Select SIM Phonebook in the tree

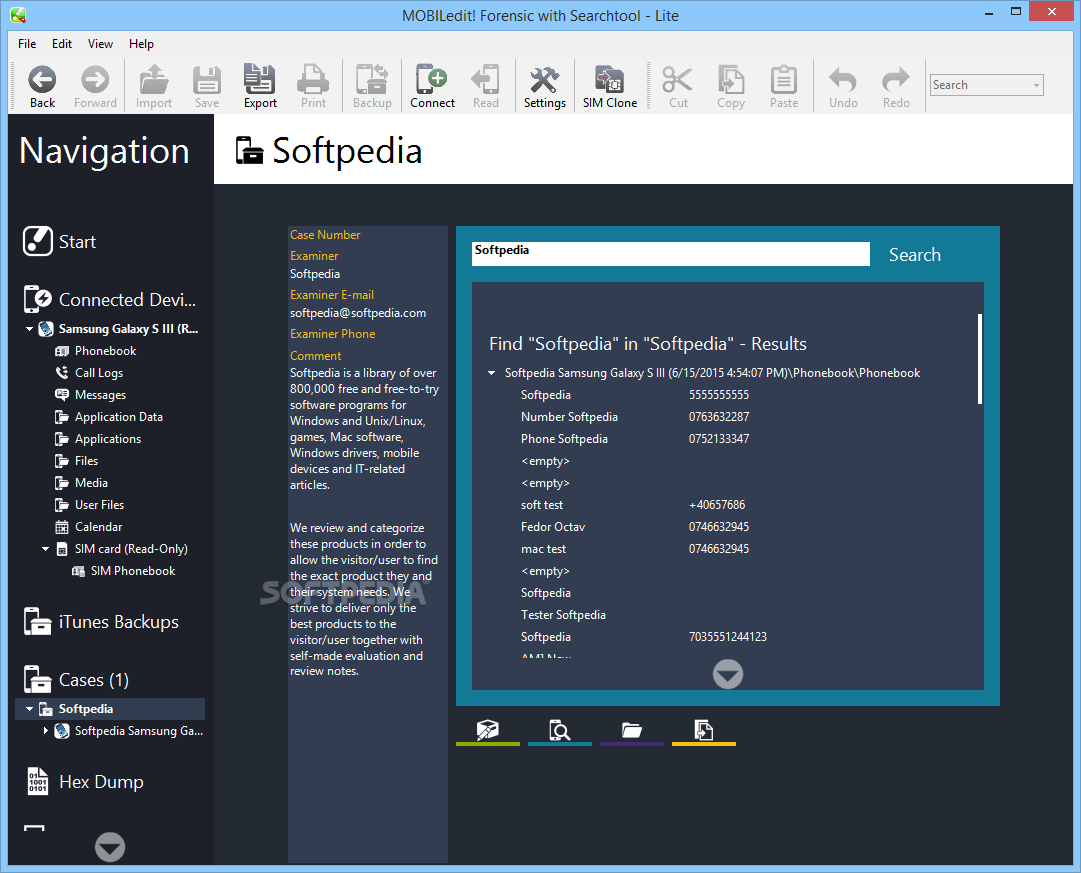click(132, 571)
